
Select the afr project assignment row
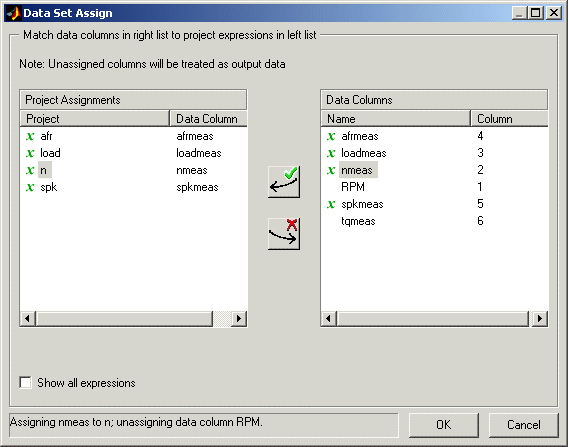tap(133, 136)
